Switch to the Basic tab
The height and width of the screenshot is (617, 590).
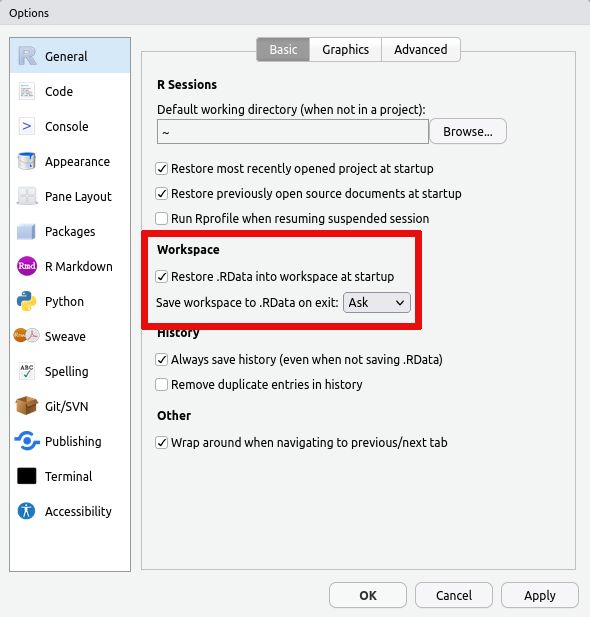coord(283,50)
